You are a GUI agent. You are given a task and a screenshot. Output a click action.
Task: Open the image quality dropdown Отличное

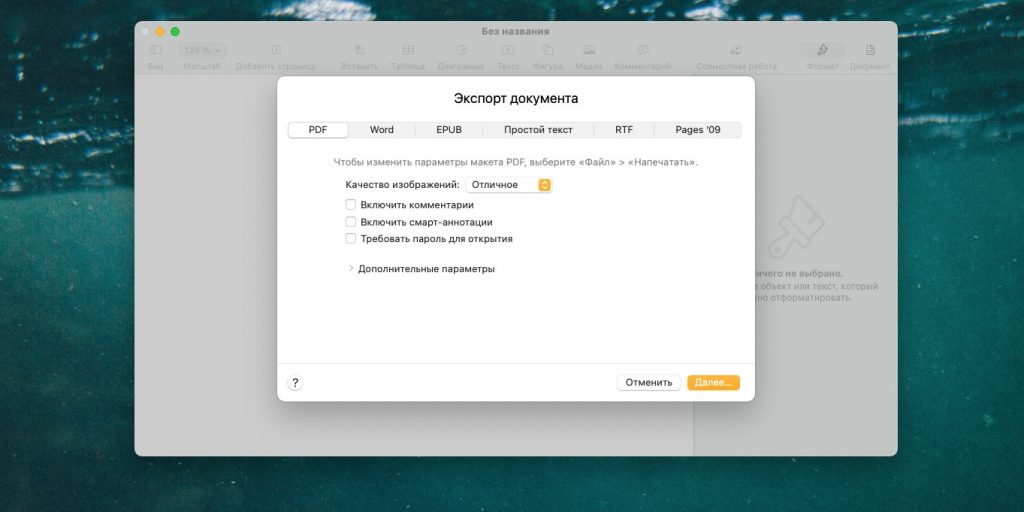509,185
